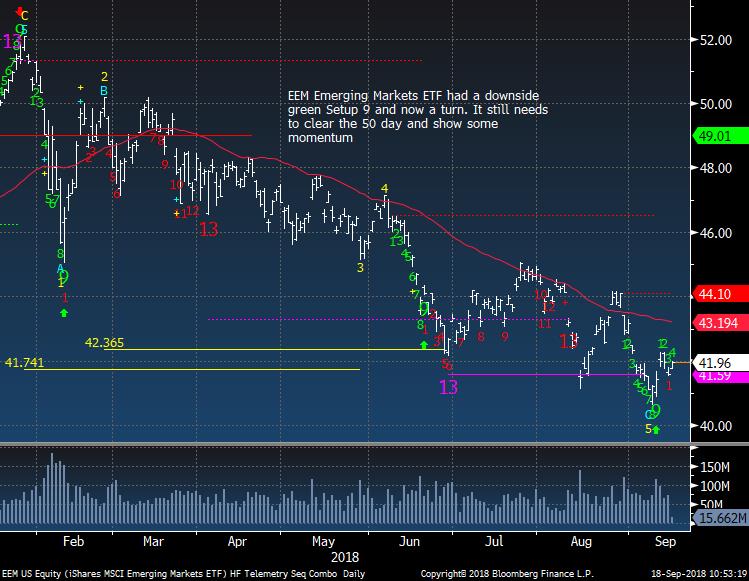Click the cyan B marker in February
Image resolution: width=749 pixels, height=581 pixels.
[x=104, y=90]
